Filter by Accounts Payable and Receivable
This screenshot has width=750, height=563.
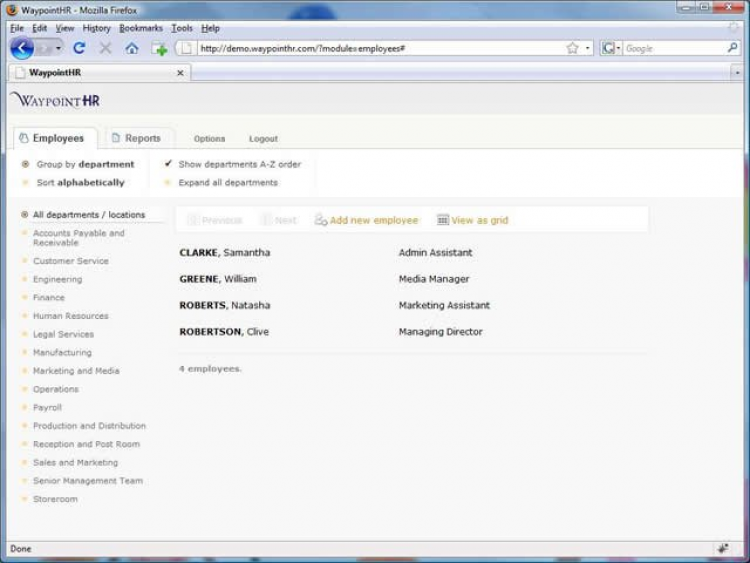(78, 238)
